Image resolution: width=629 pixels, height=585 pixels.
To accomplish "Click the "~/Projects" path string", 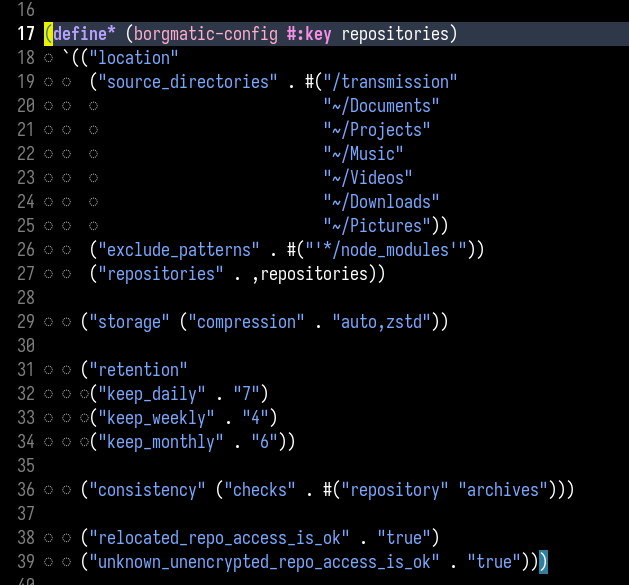I will pyautogui.click(x=377, y=130).
